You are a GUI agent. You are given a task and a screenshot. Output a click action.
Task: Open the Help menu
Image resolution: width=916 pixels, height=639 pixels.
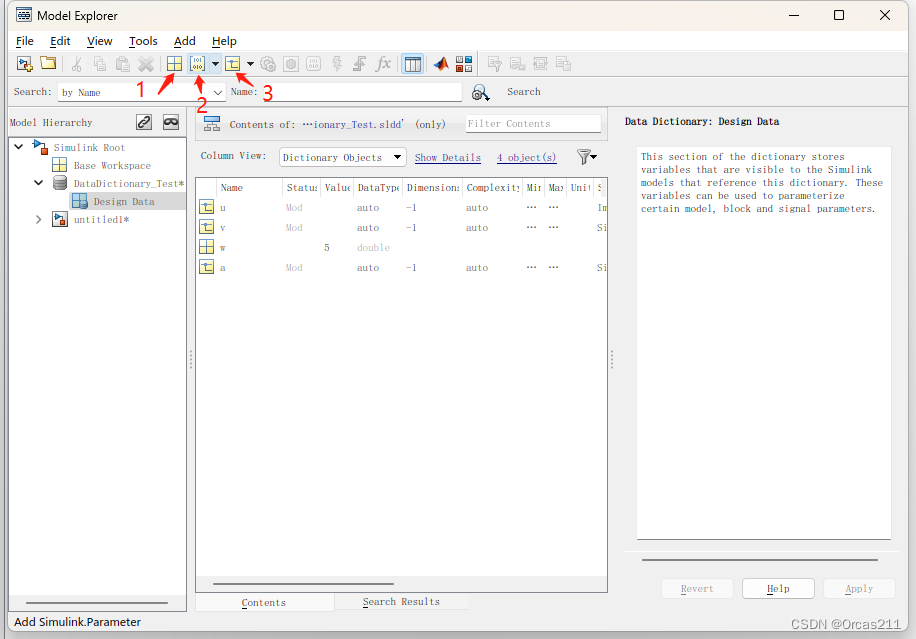click(224, 41)
